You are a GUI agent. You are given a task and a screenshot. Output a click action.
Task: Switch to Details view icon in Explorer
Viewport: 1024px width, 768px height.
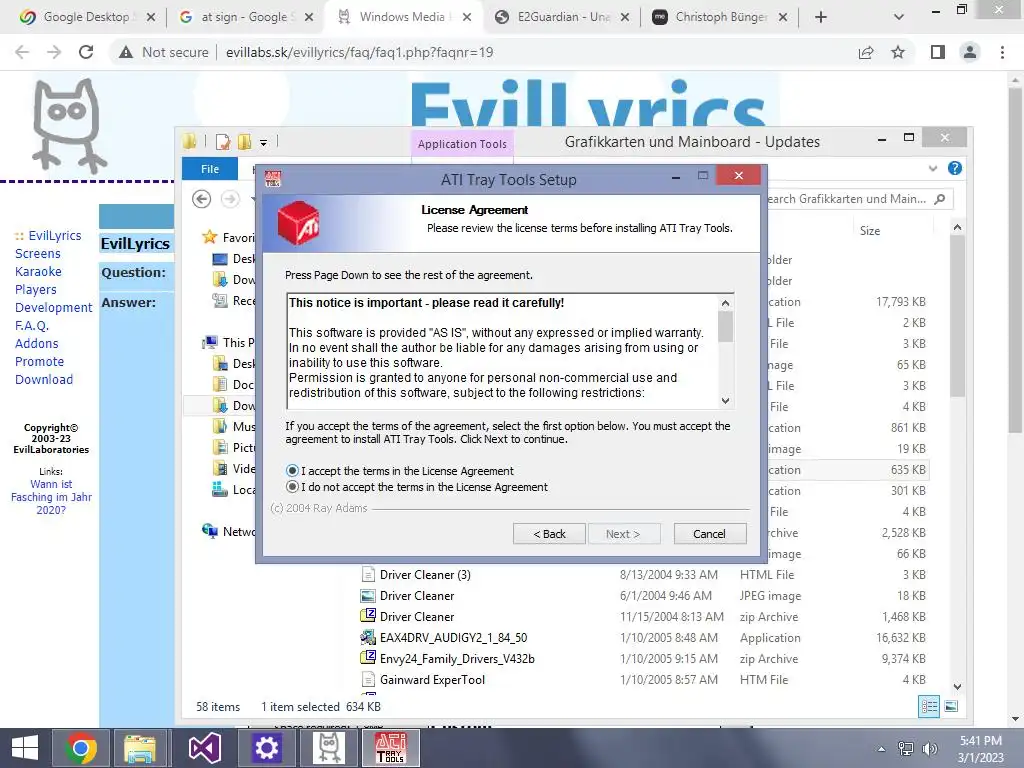point(929,706)
